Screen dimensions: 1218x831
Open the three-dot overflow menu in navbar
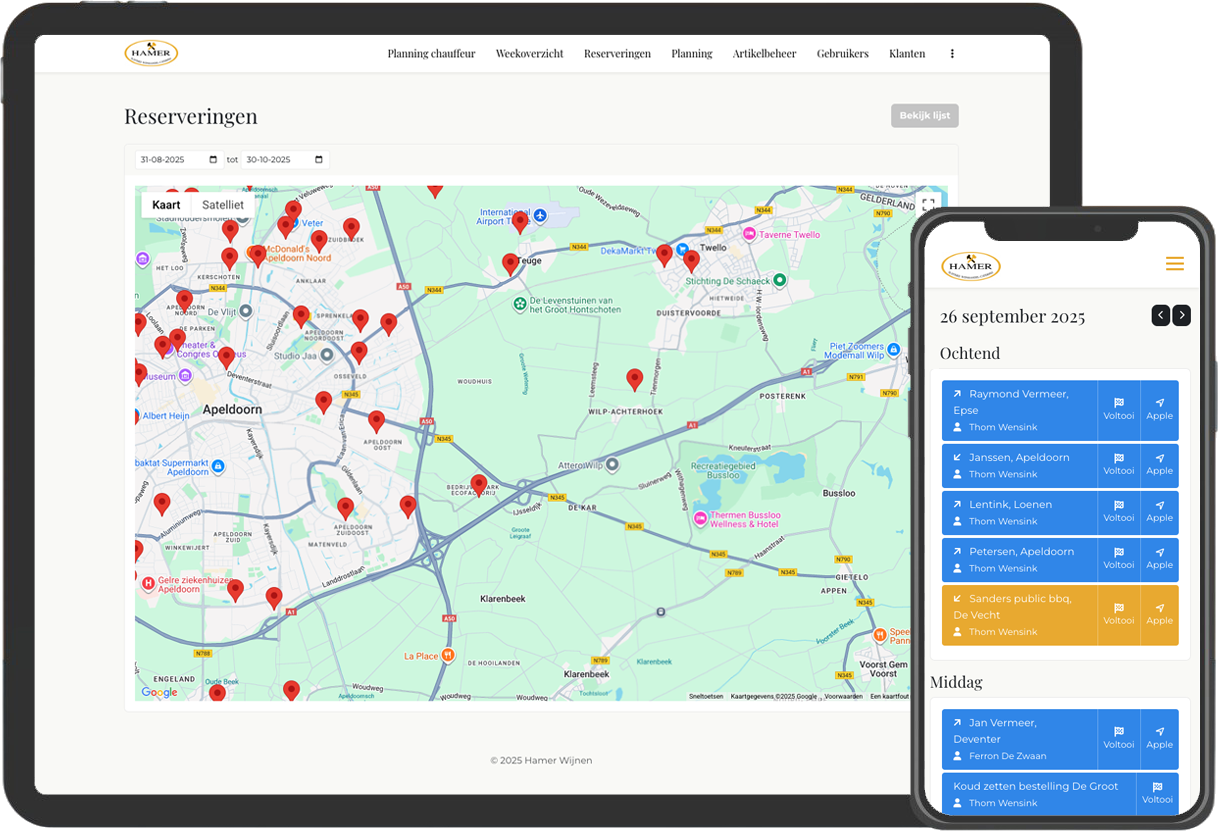(x=951, y=54)
